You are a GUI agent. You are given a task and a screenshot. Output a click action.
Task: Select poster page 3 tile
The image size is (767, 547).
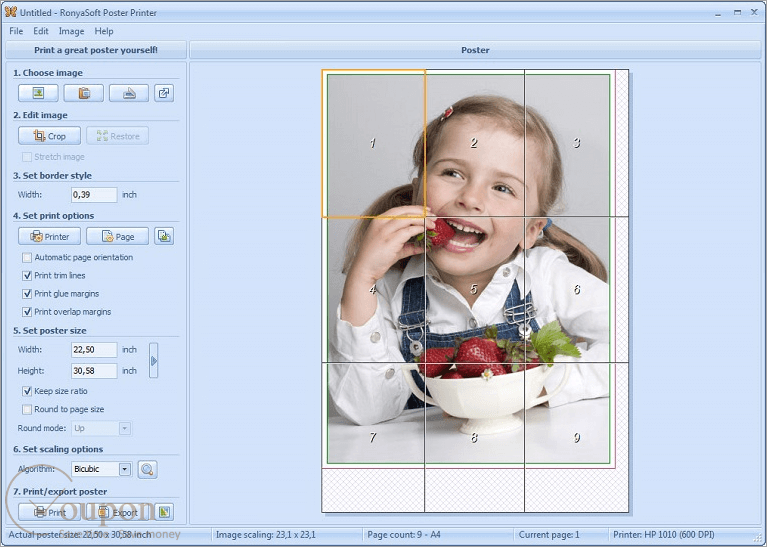click(x=576, y=143)
